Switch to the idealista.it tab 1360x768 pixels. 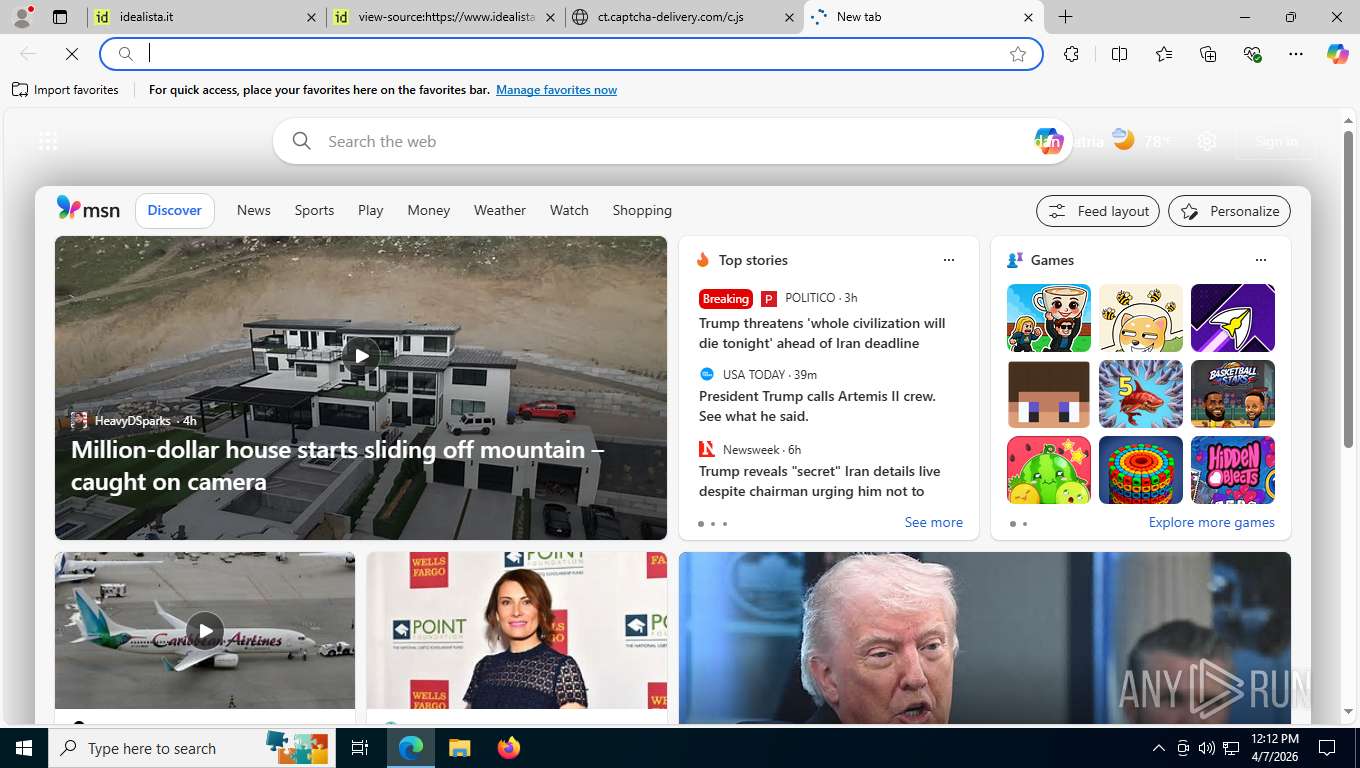(207, 17)
